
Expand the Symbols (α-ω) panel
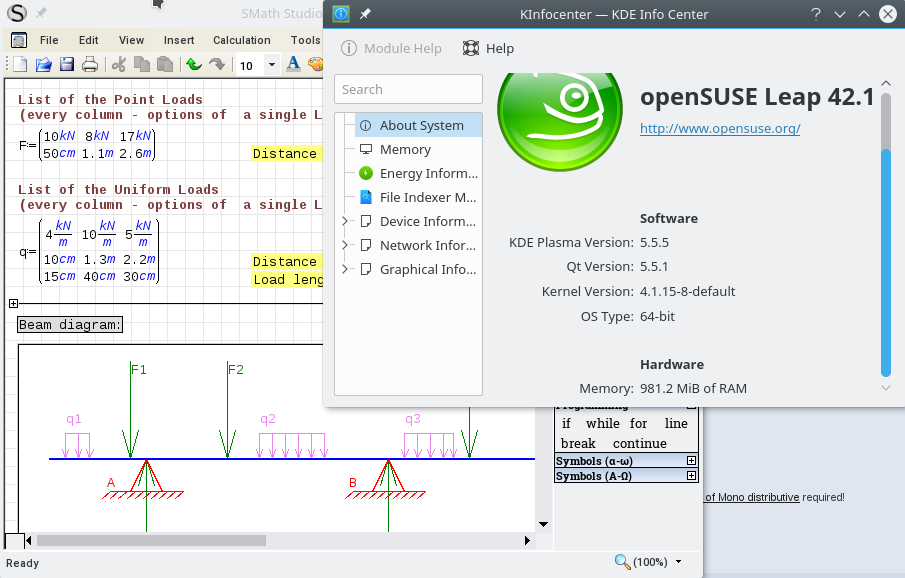tap(691, 461)
